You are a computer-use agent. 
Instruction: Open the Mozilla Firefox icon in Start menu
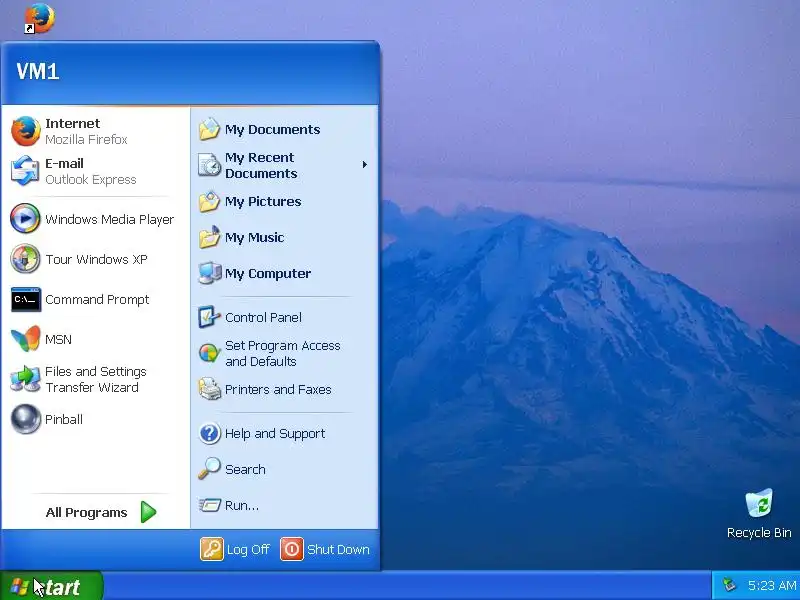coord(26,131)
